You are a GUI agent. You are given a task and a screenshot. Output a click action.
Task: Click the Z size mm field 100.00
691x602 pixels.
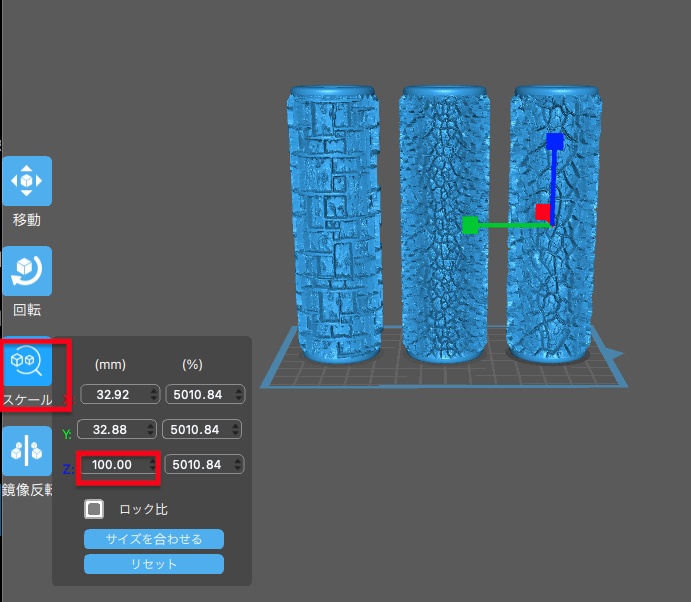point(118,465)
